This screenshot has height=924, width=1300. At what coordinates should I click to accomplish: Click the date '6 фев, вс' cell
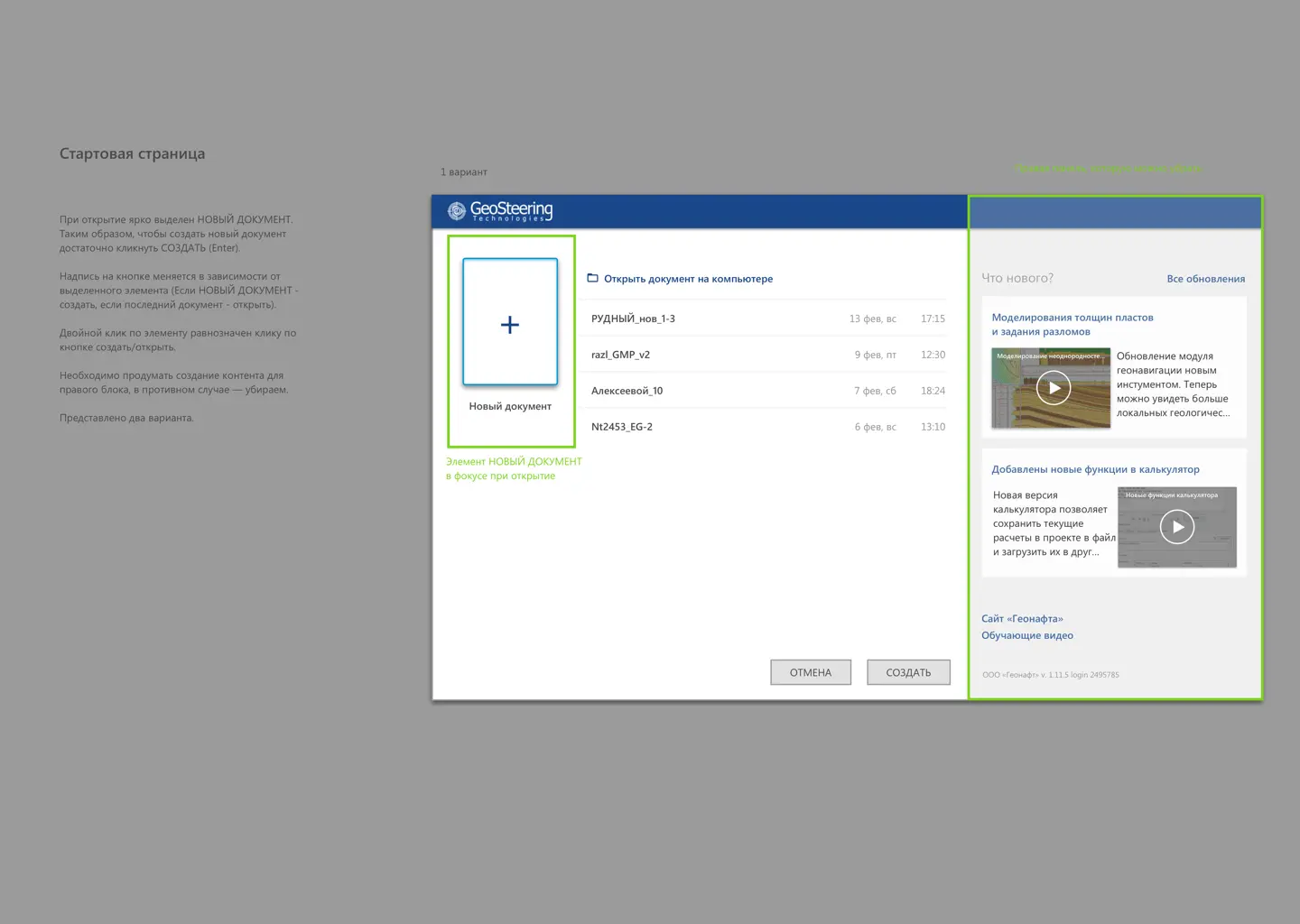(875, 427)
